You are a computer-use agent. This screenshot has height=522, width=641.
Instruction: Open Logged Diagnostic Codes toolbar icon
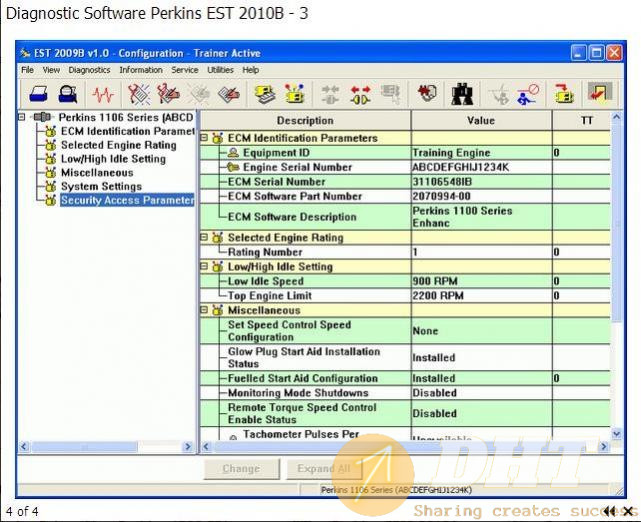tap(168, 94)
